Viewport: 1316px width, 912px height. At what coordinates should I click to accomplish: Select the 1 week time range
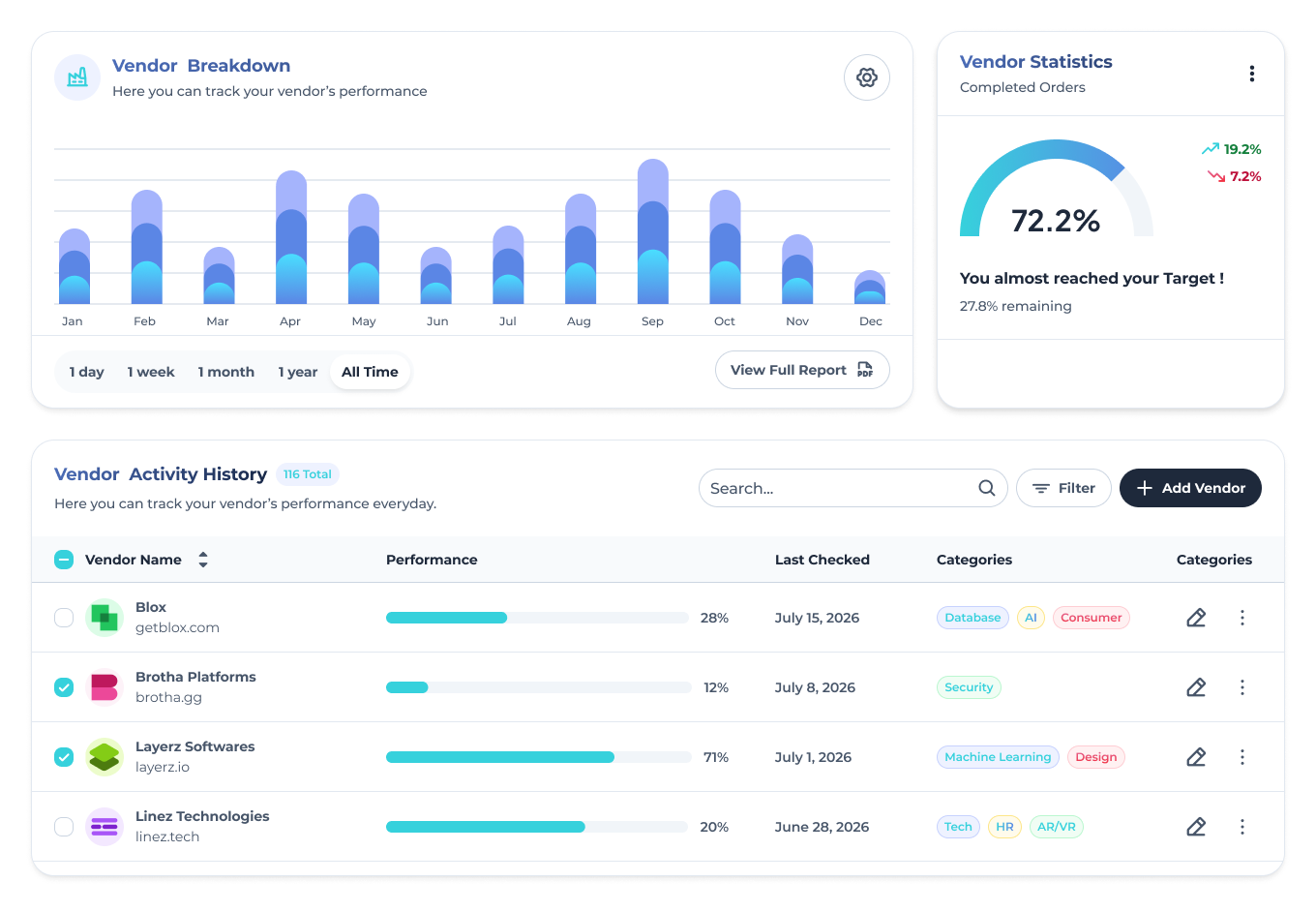151,372
